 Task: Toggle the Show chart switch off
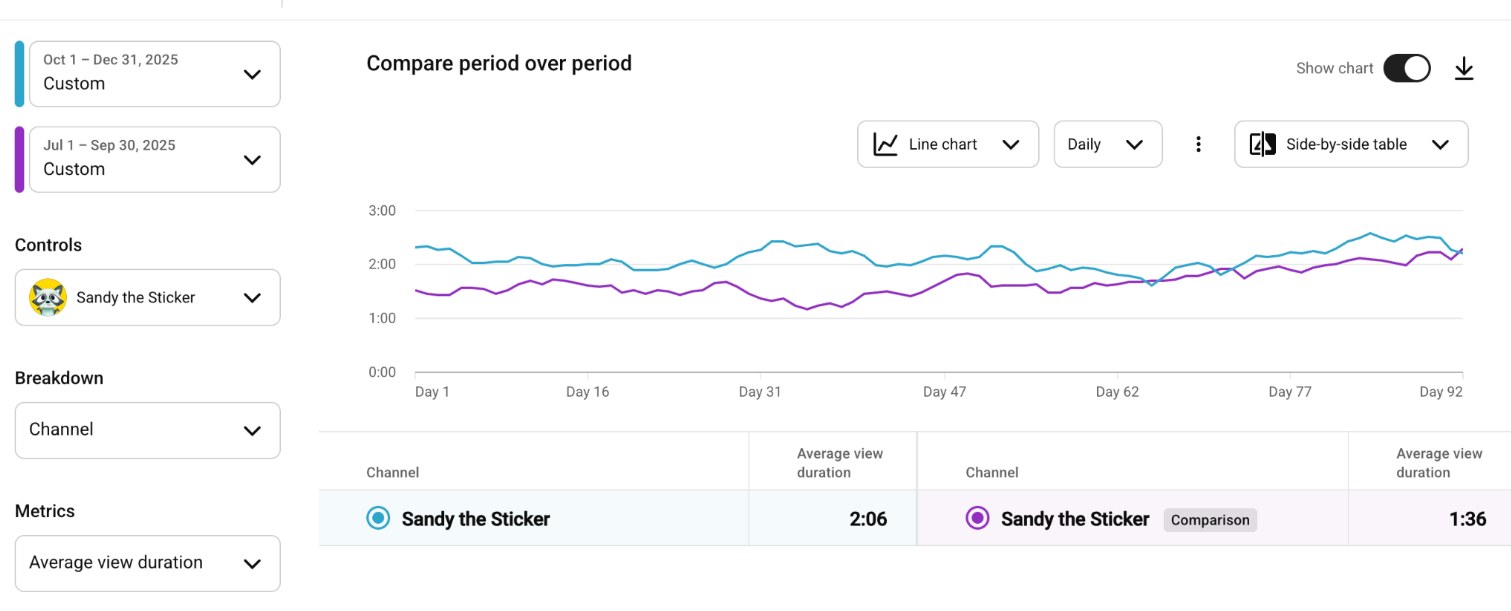(1407, 68)
